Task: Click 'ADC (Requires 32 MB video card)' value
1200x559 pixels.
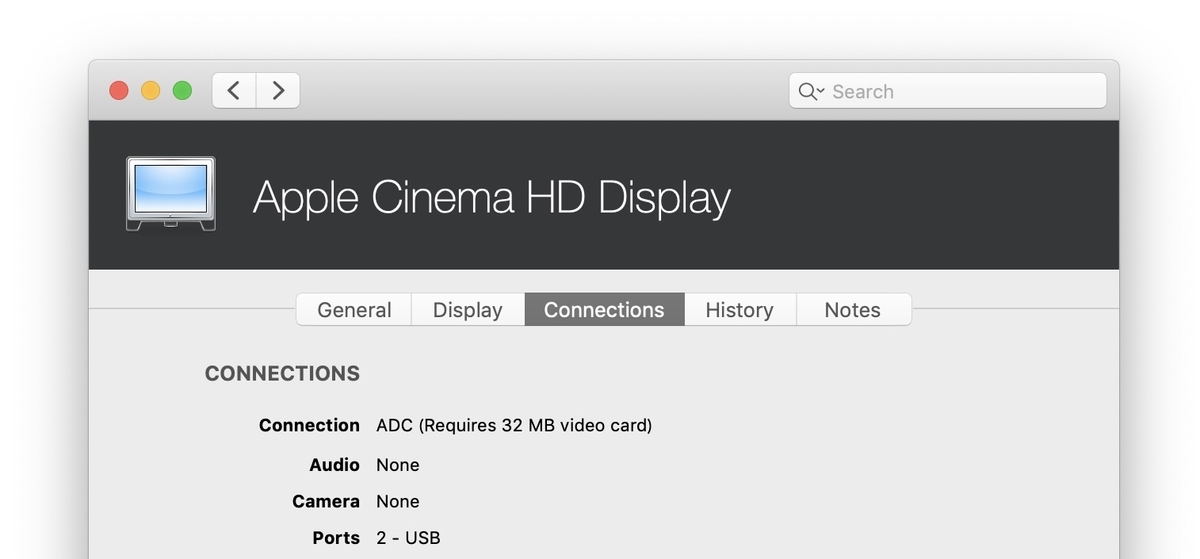Action: [514, 426]
